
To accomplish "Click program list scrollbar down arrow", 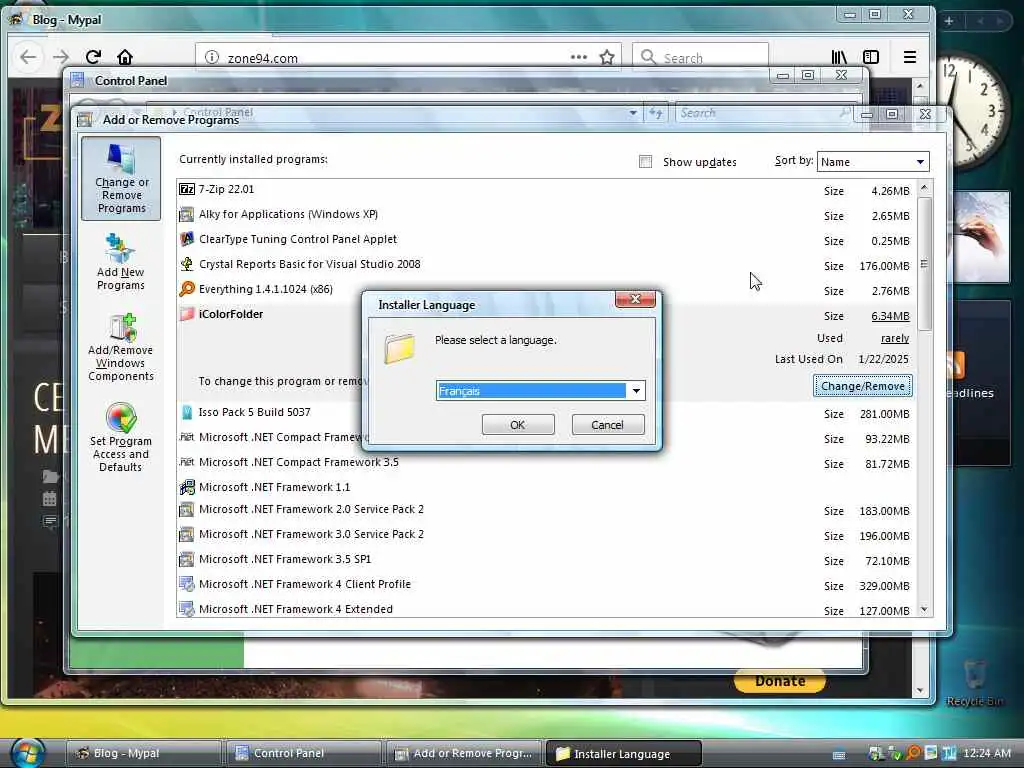I will (x=924, y=609).
